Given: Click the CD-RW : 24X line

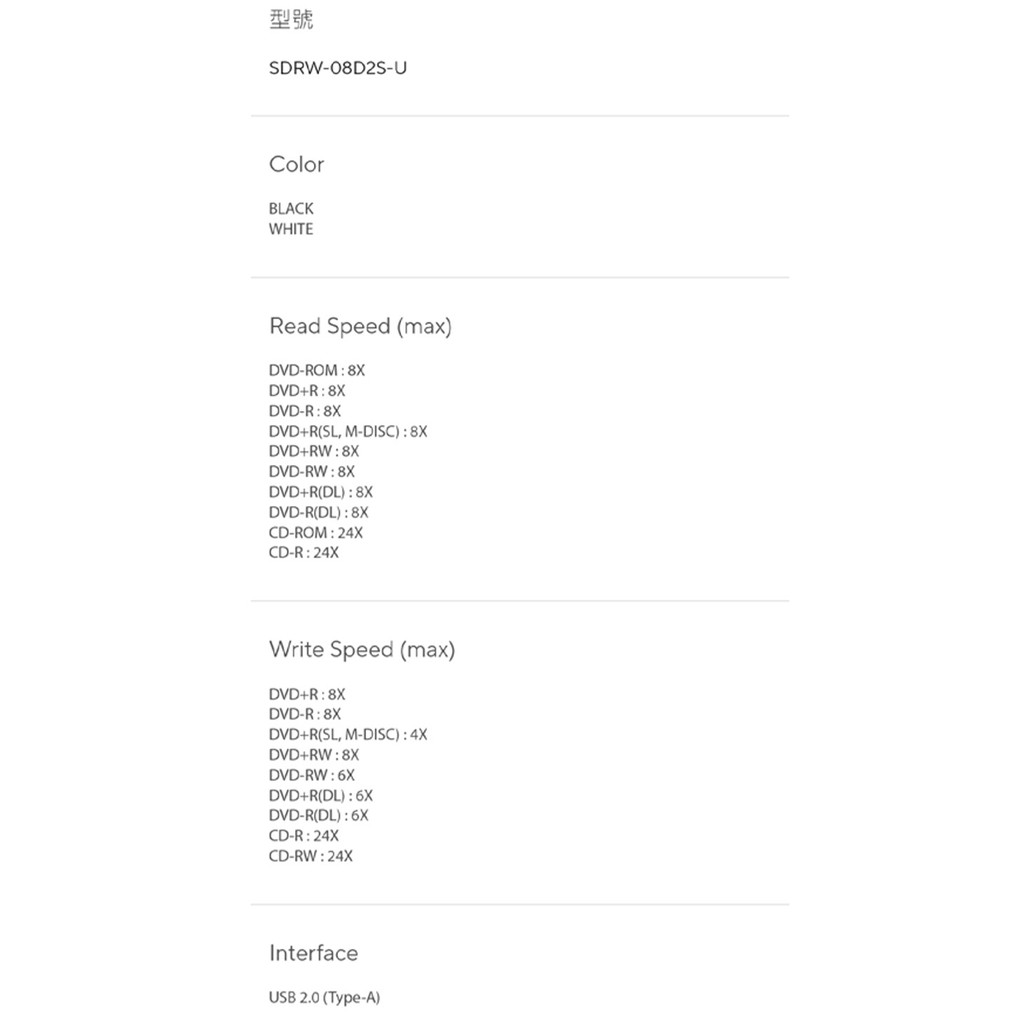Looking at the screenshot, I should click(x=311, y=857).
